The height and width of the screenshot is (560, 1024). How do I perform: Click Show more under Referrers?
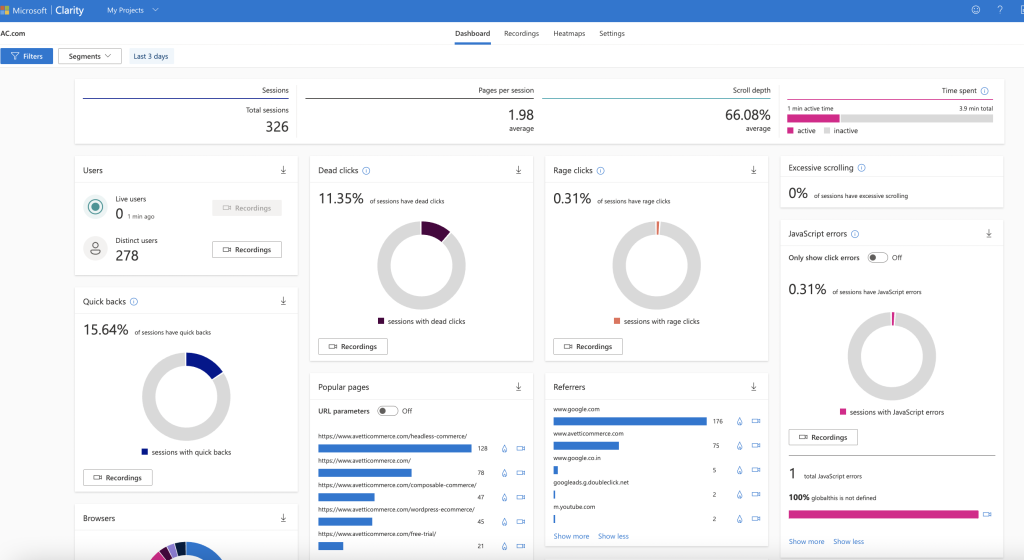point(571,537)
